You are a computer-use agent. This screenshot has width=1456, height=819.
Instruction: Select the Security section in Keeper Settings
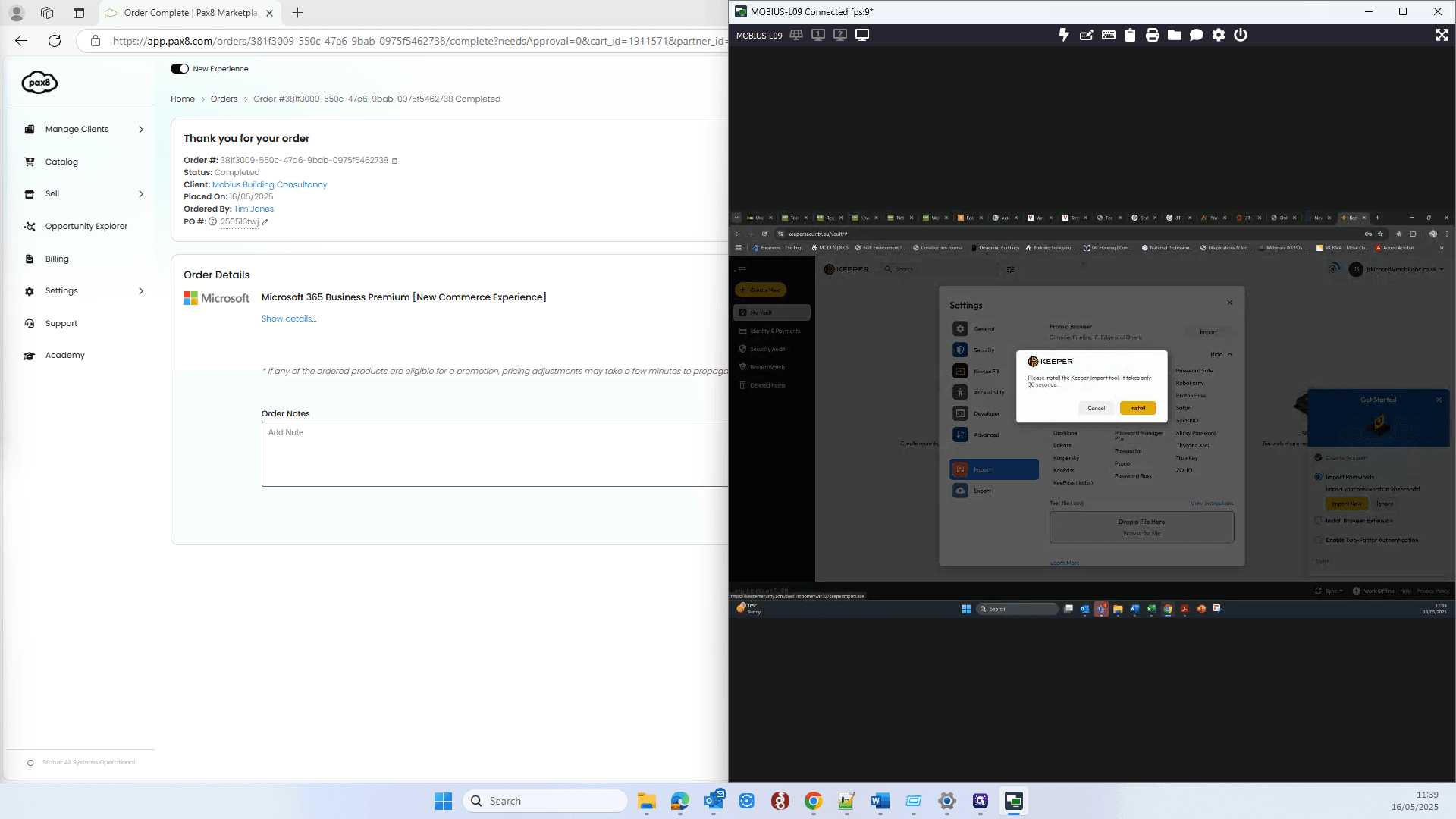984,350
